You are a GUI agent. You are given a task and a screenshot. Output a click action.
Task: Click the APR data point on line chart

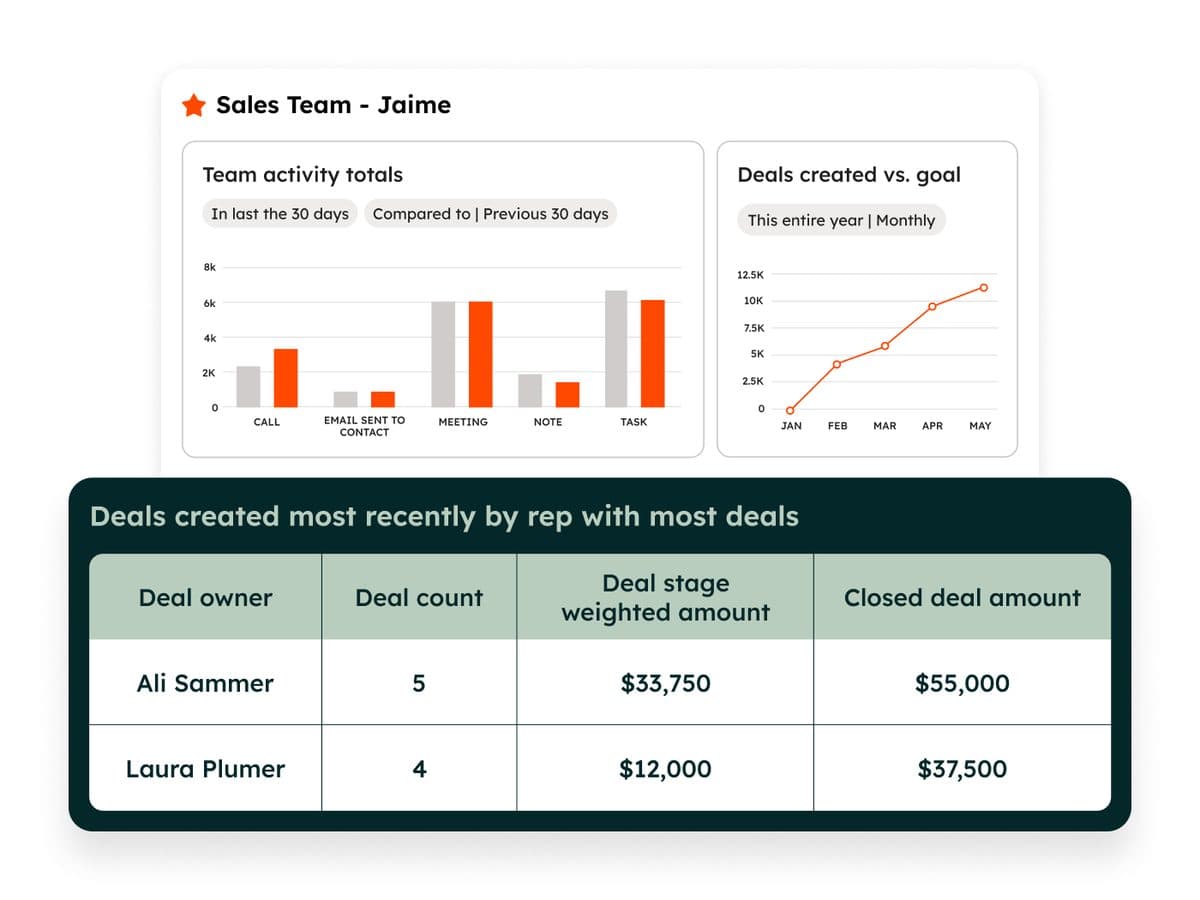pyautogui.click(x=932, y=306)
